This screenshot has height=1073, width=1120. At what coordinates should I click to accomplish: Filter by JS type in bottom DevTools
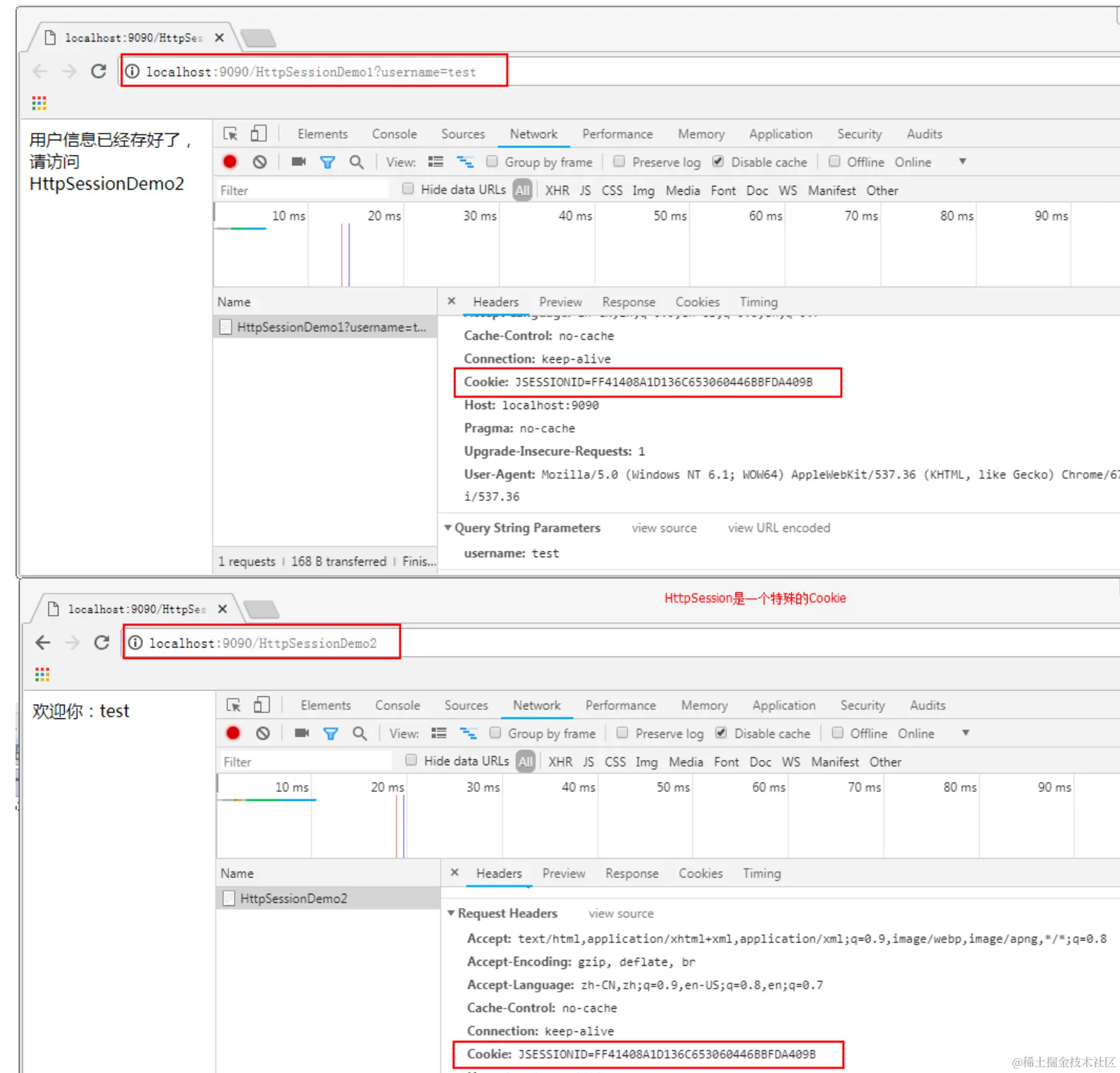pyautogui.click(x=588, y=762)
